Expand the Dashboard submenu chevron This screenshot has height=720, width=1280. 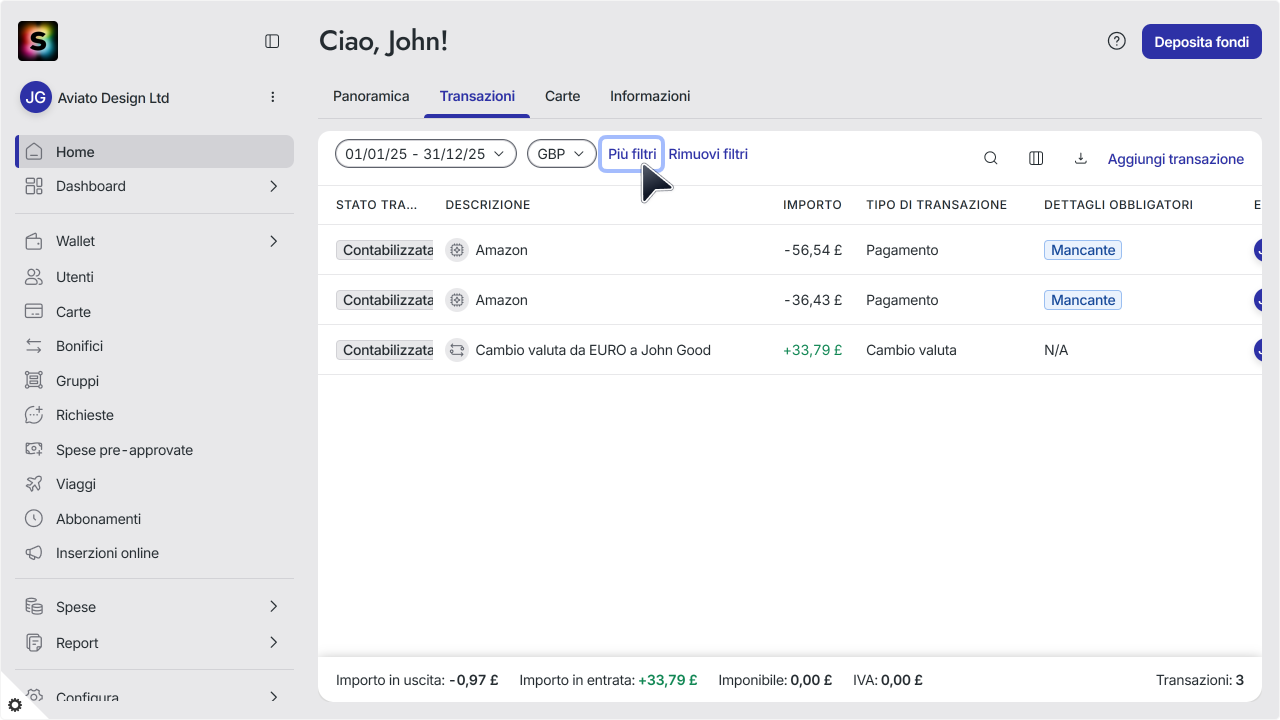coord(274,186)
